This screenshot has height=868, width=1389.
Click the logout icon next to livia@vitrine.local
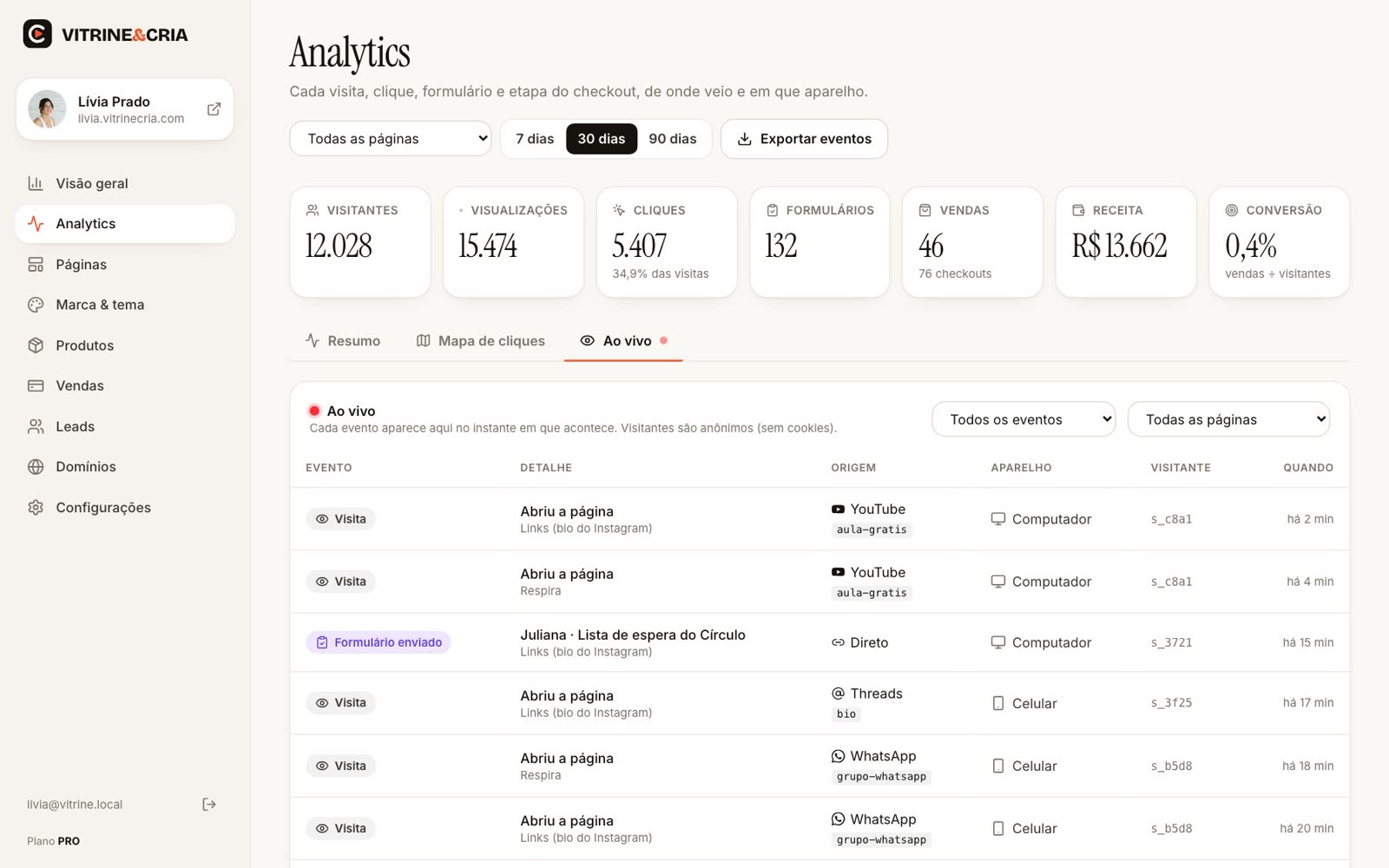tap(209, 805)
